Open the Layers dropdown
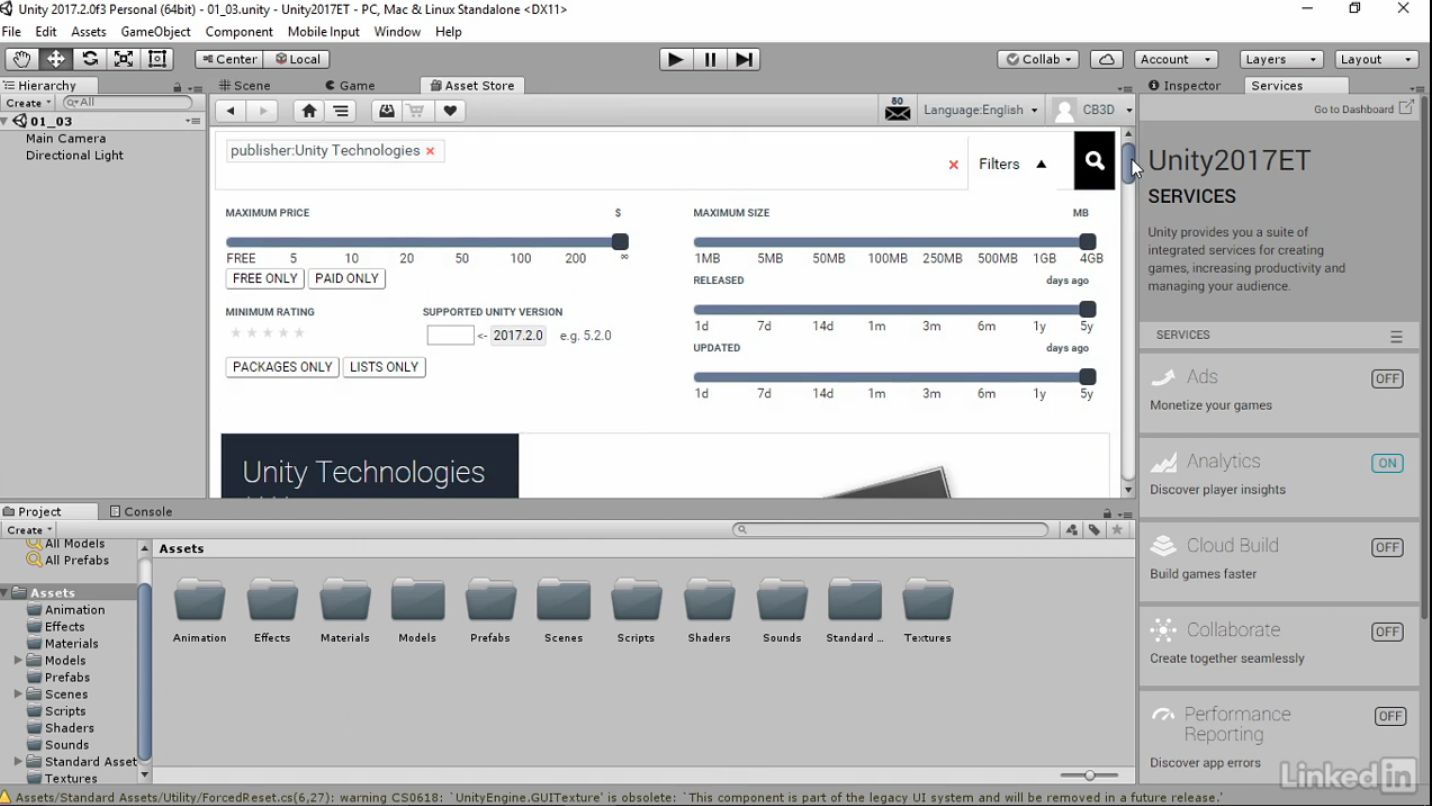 tap(1281, 59)
